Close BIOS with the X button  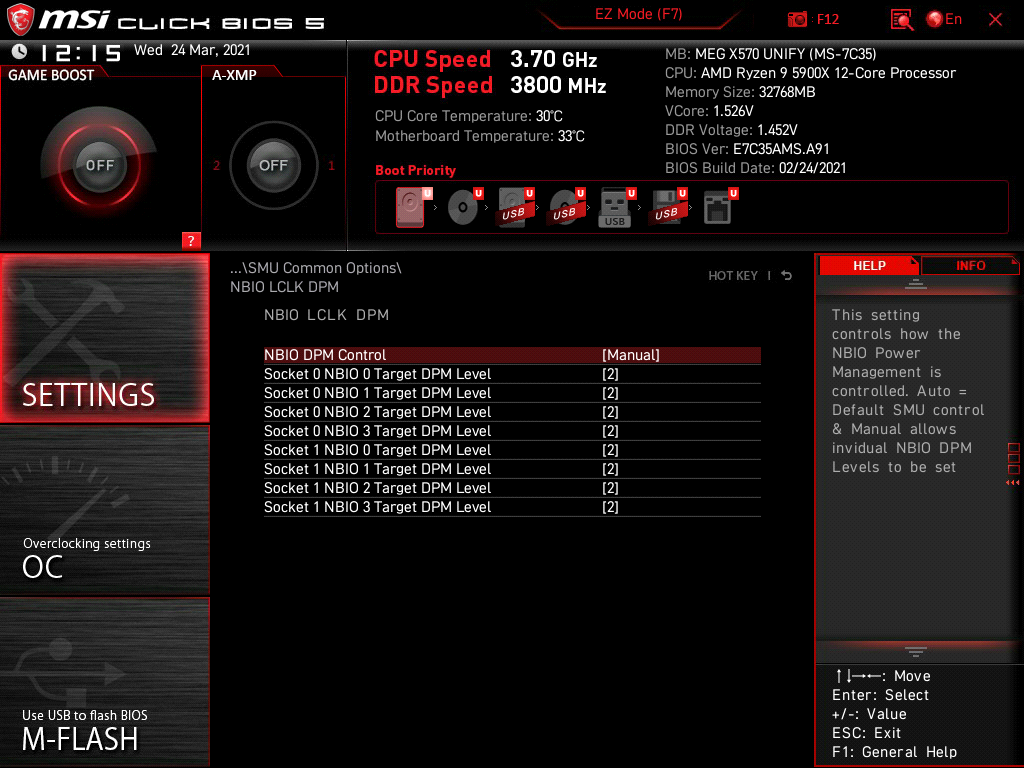995,20
